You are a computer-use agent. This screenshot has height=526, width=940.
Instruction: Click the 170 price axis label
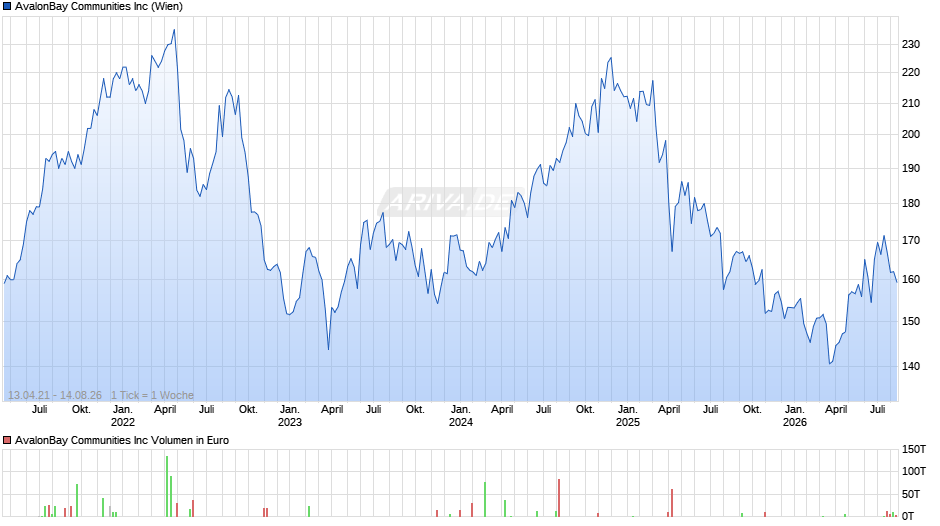[911, 241]
